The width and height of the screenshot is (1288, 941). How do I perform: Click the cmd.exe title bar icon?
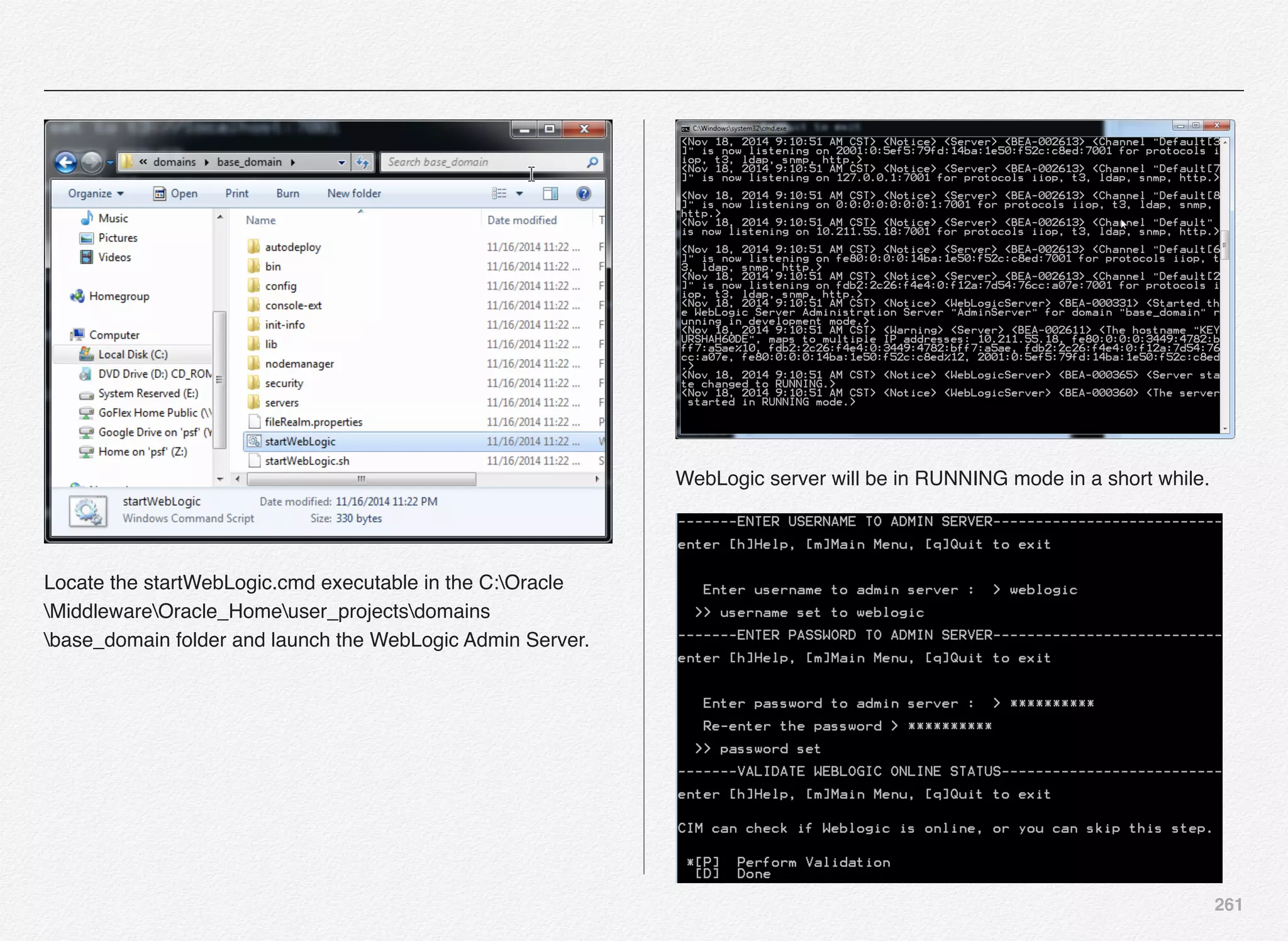(685, 128)
